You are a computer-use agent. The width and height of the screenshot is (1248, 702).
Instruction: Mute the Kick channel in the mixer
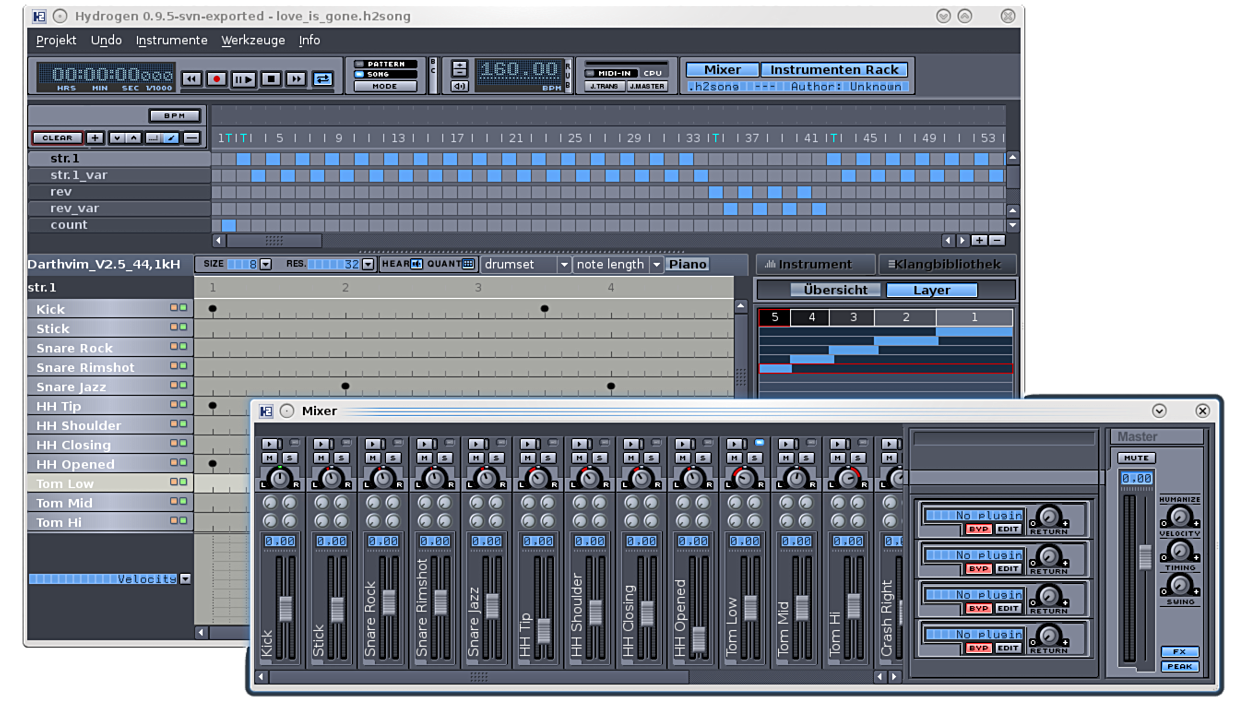click(269, 458)
